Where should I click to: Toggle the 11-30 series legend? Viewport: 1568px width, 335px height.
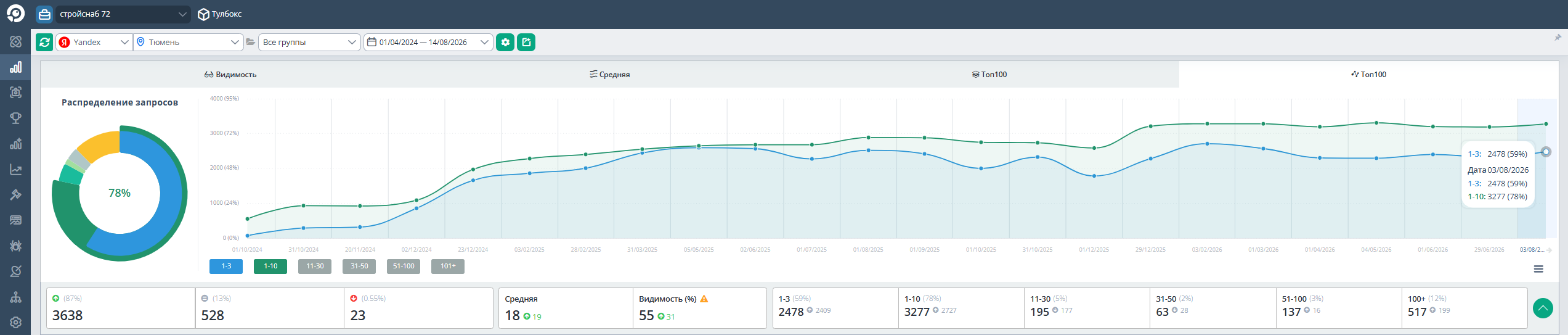[x=315, y=266]
